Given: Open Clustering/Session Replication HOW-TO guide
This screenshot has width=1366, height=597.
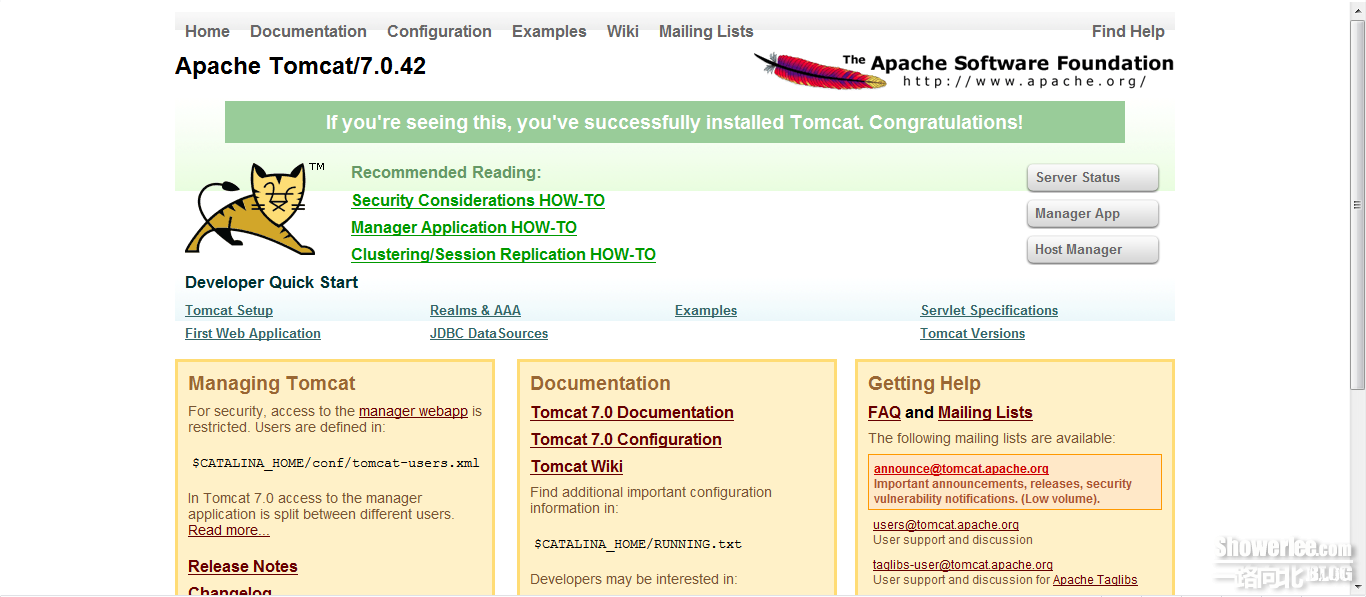Looking at the screenshot, I should click(503, 254).
